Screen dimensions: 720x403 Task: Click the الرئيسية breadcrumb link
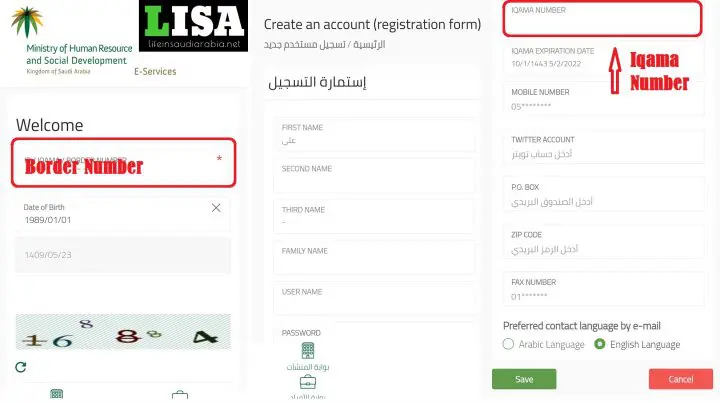[x=369, y=45]
